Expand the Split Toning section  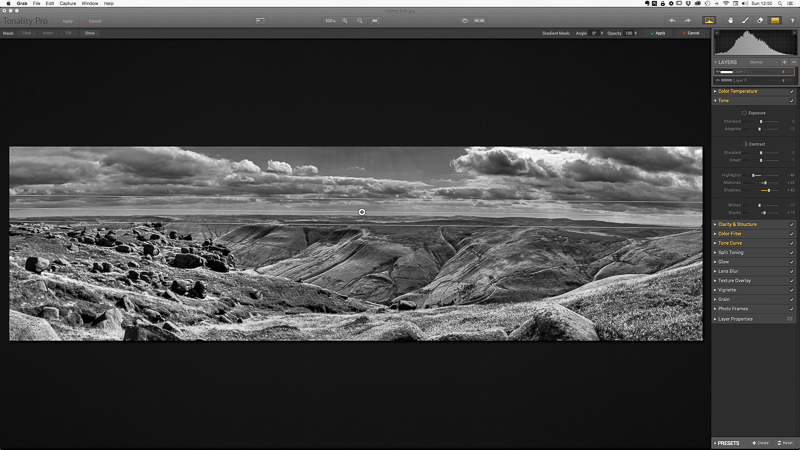click(731, 252)
